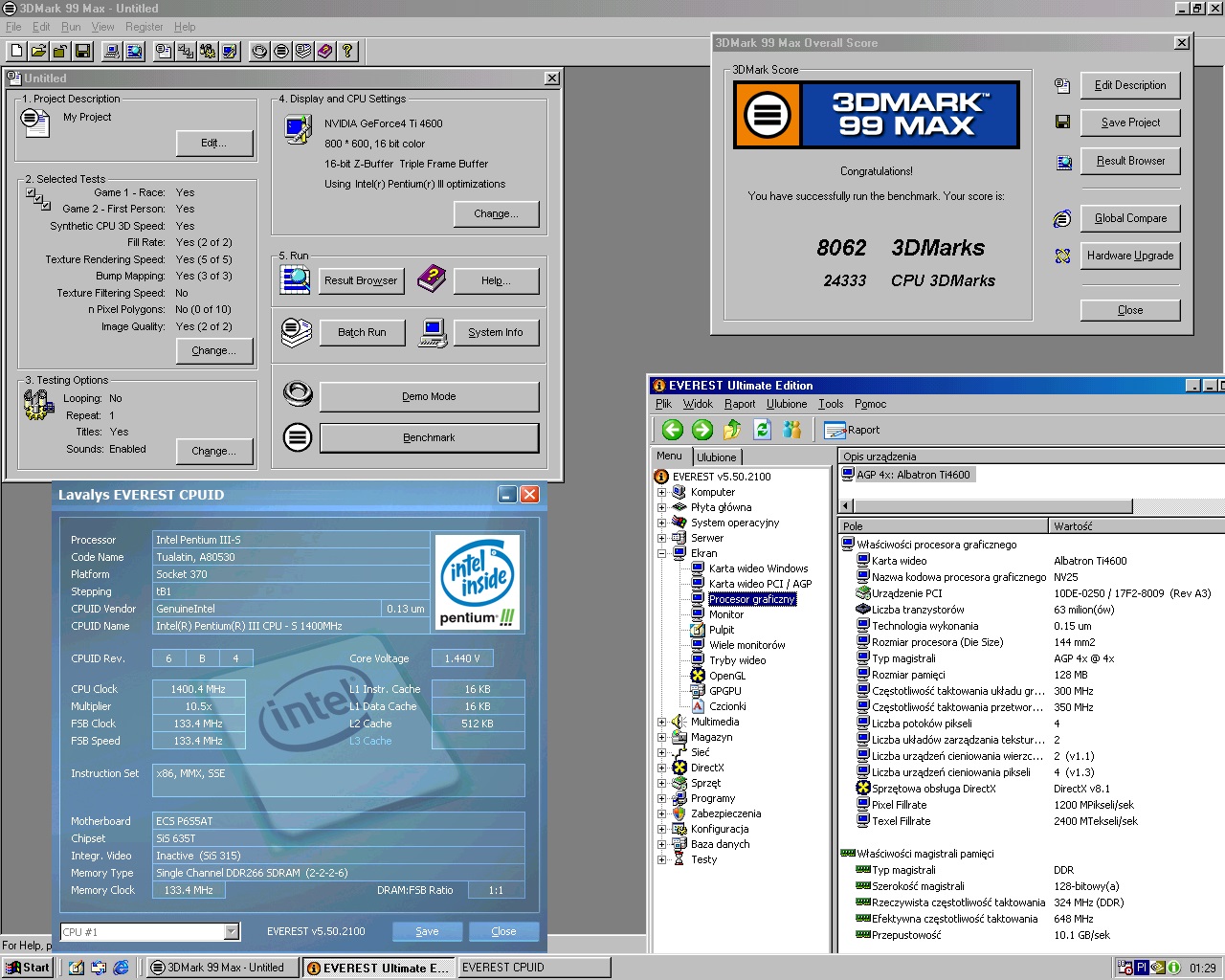Click the Hardware Upgrade icon in score dialog
Viewport: 1225px width, 980px height.
click(x=1062, y=256)
